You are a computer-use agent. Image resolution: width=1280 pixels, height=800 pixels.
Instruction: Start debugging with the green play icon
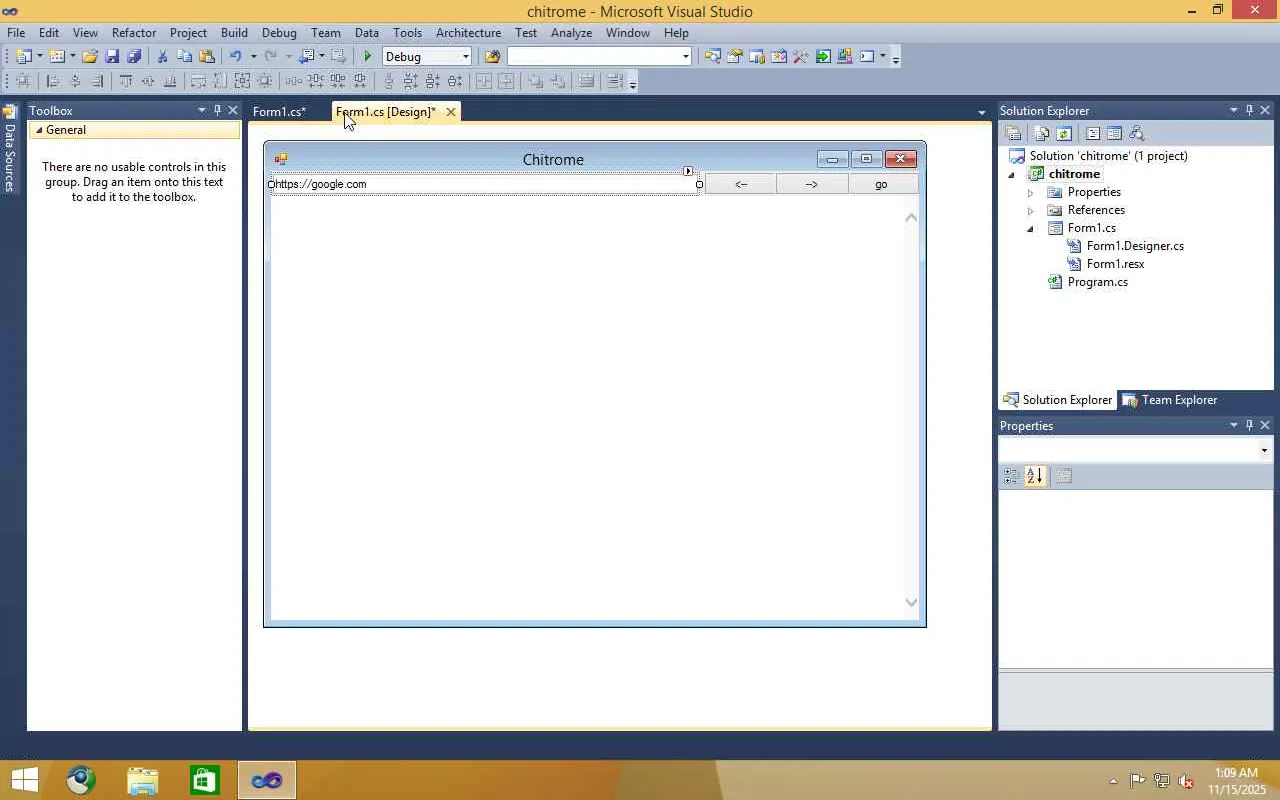368,57
